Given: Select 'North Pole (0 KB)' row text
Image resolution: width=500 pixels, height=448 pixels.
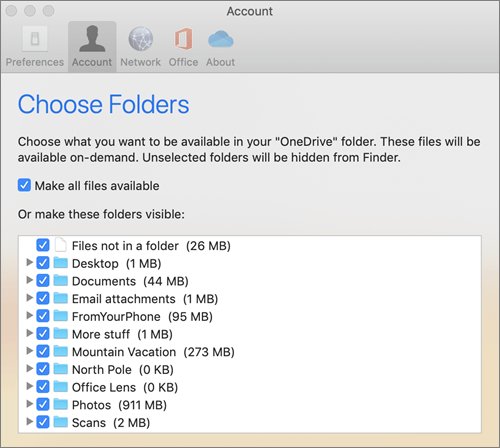Looking at the screenshot, I should [x=123, y=369].
